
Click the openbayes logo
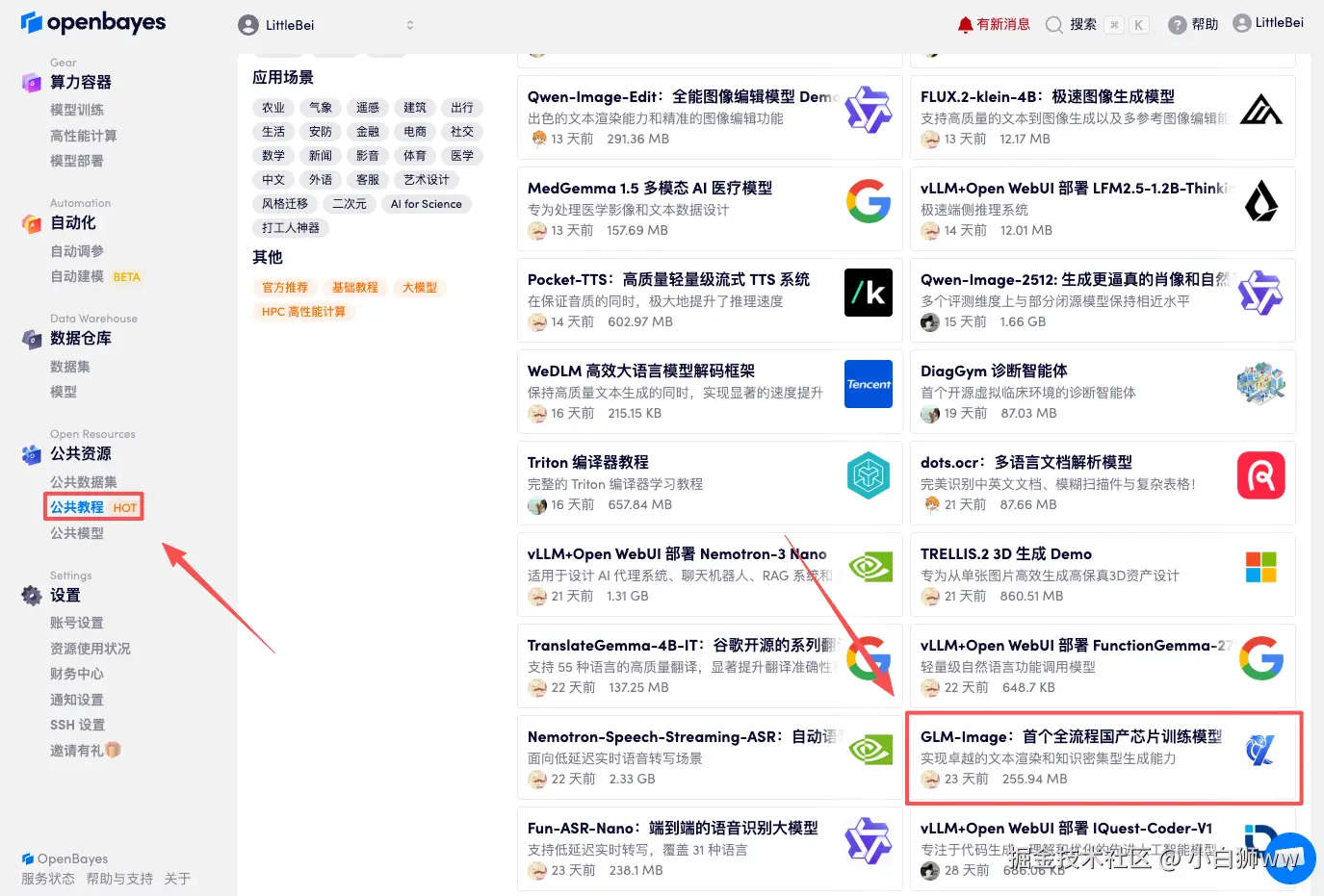click(x=93, y=22)
